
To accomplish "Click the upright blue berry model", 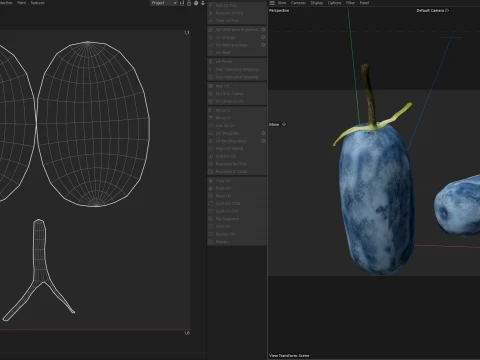I will click(x=377, y=199).
